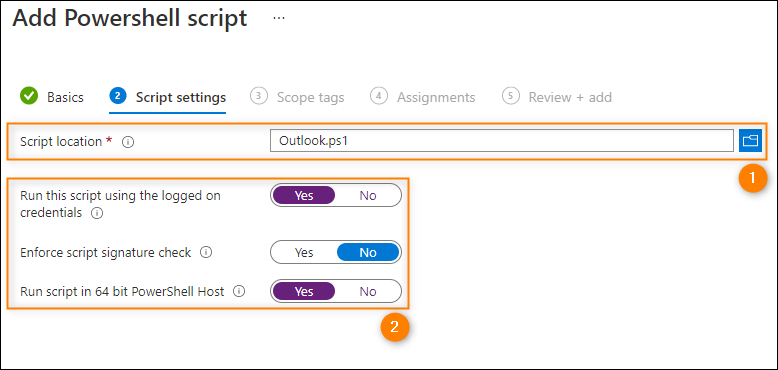This screenshot has width=778, height=370.
Task: Click the Add Powershell script page title
Action: [130, 18]
